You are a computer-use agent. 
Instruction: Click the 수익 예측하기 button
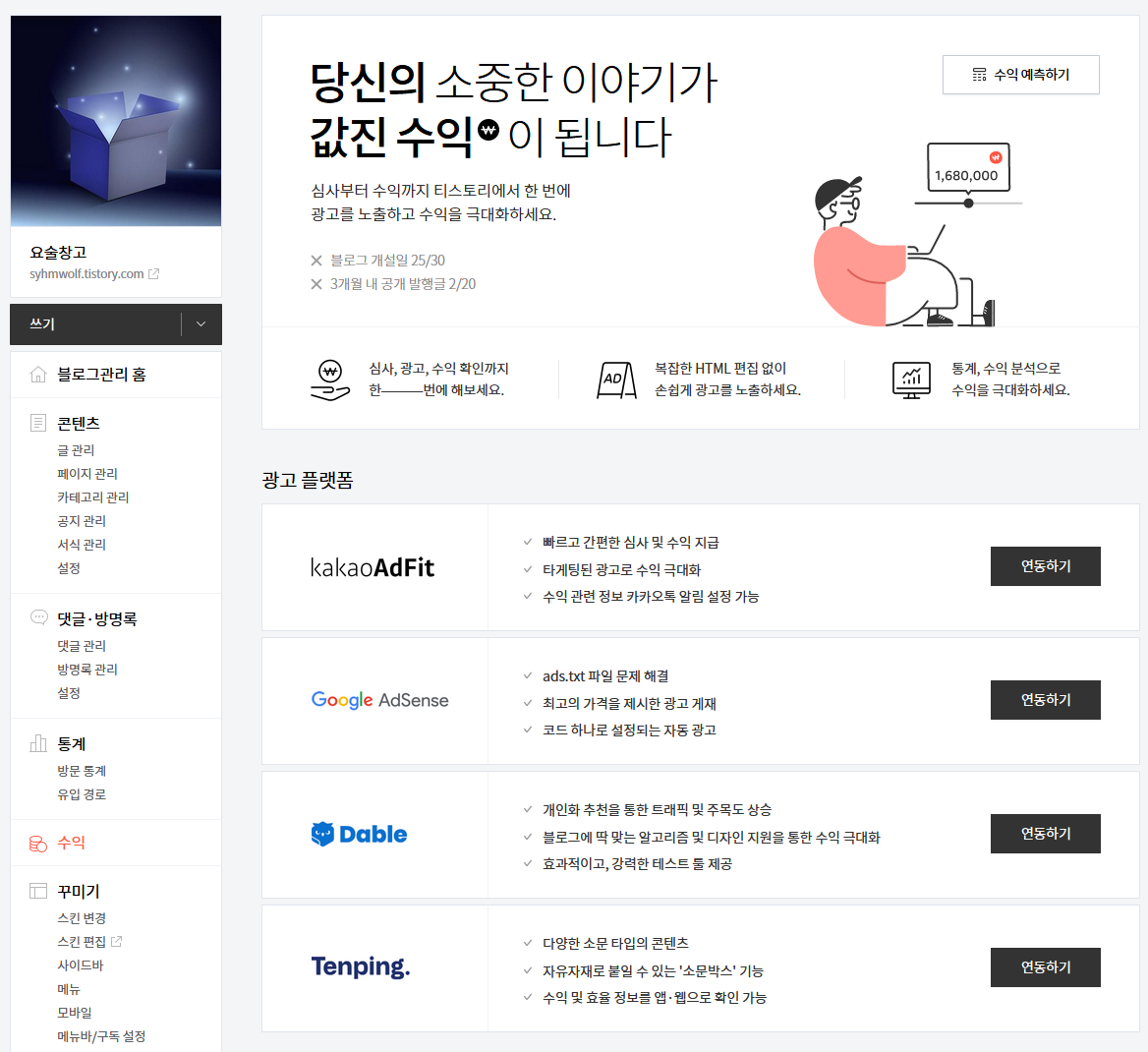[1020, 75]
